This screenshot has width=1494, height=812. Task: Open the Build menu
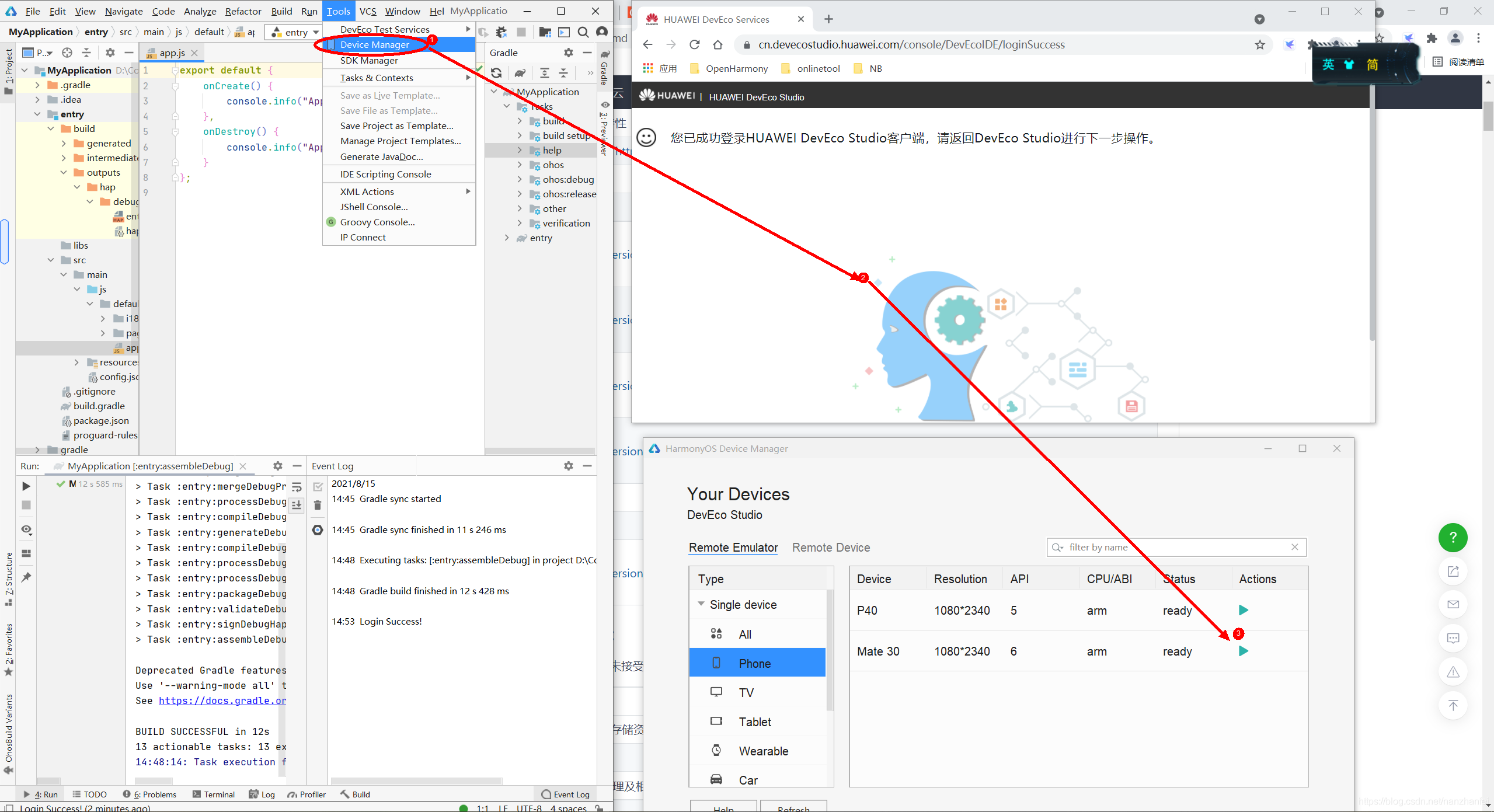[x=281, y=11]
